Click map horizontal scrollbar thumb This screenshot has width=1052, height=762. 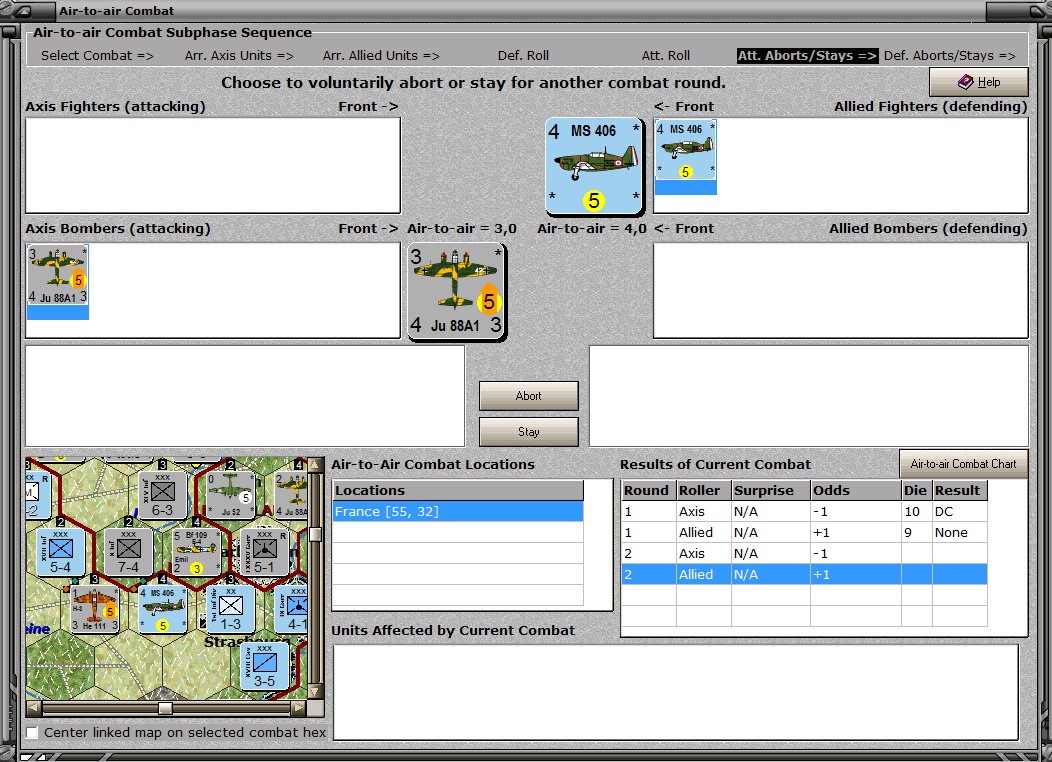click(165, 708)
